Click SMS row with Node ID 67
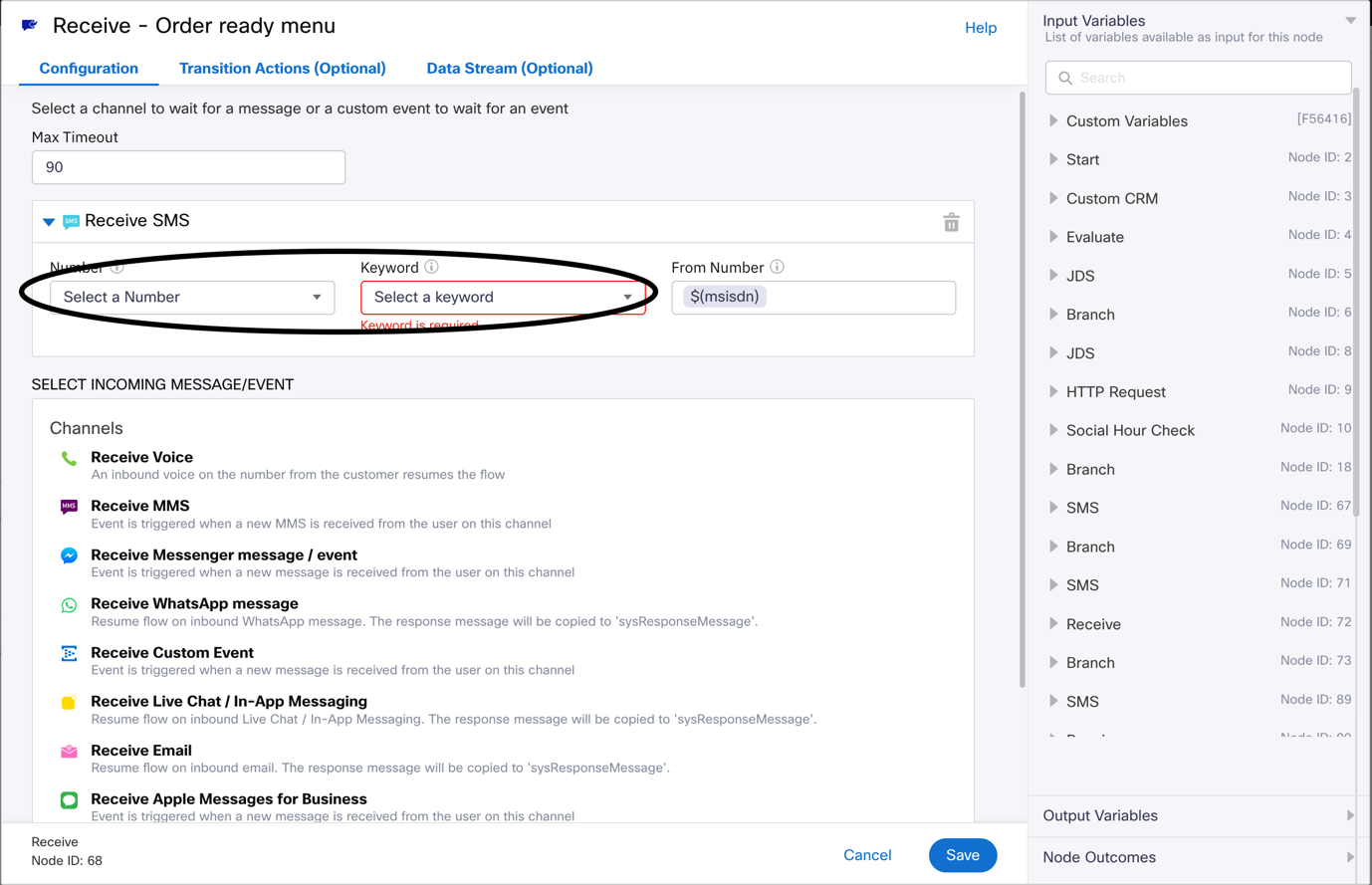The width and height of the screenshot is (1372, 885). point(1199,508)
